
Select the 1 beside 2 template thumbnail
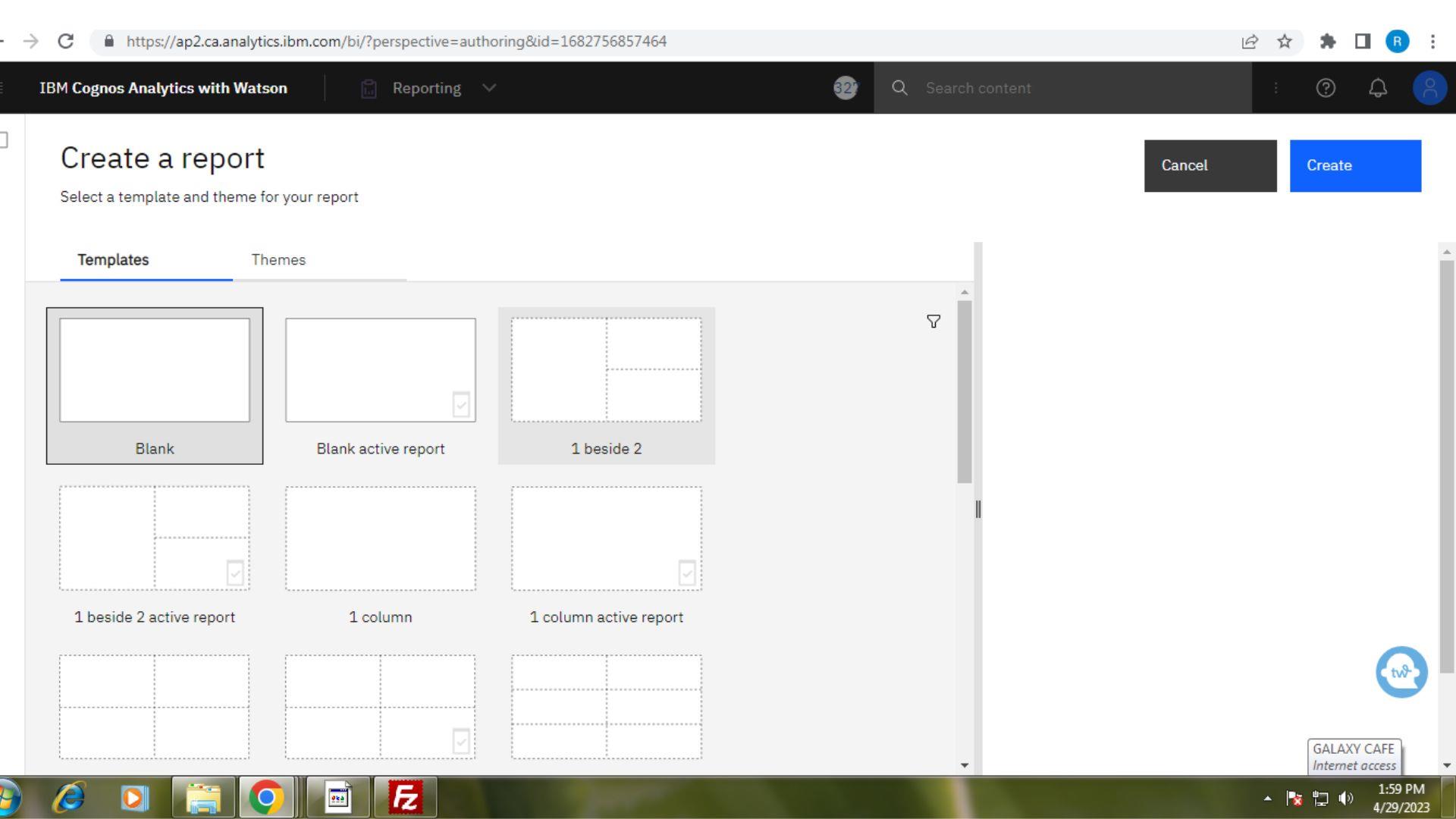click(x=606, y=372)
